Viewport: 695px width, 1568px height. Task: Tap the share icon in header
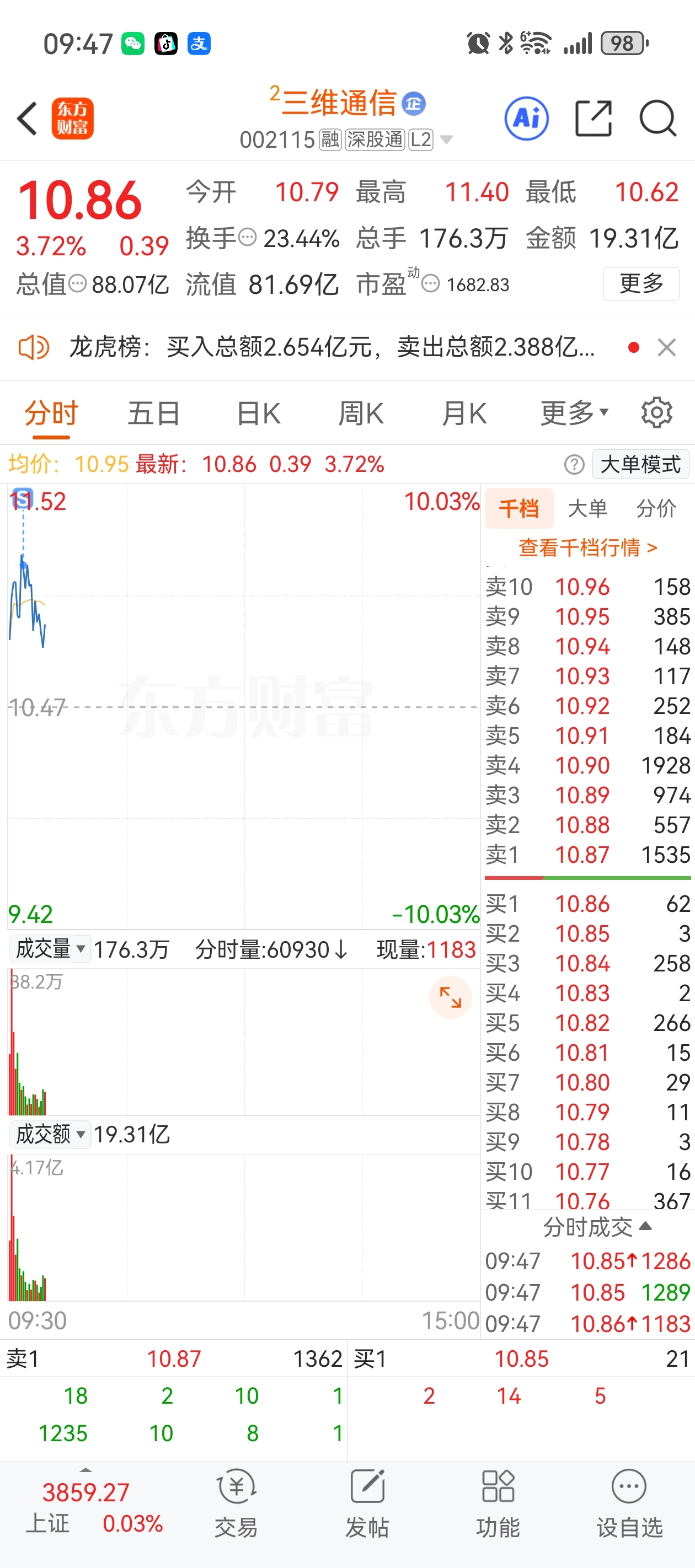point(594,118)
